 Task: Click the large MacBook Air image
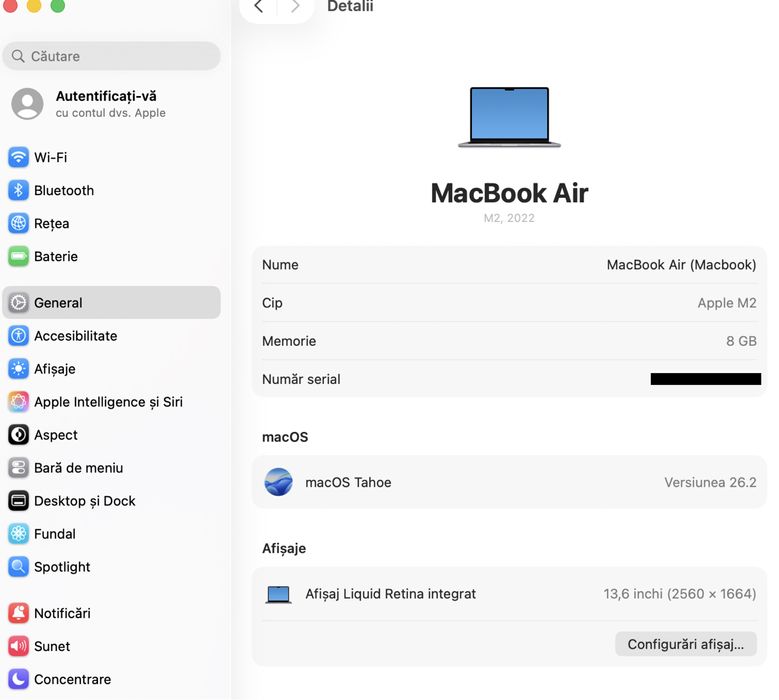[509, 117]
